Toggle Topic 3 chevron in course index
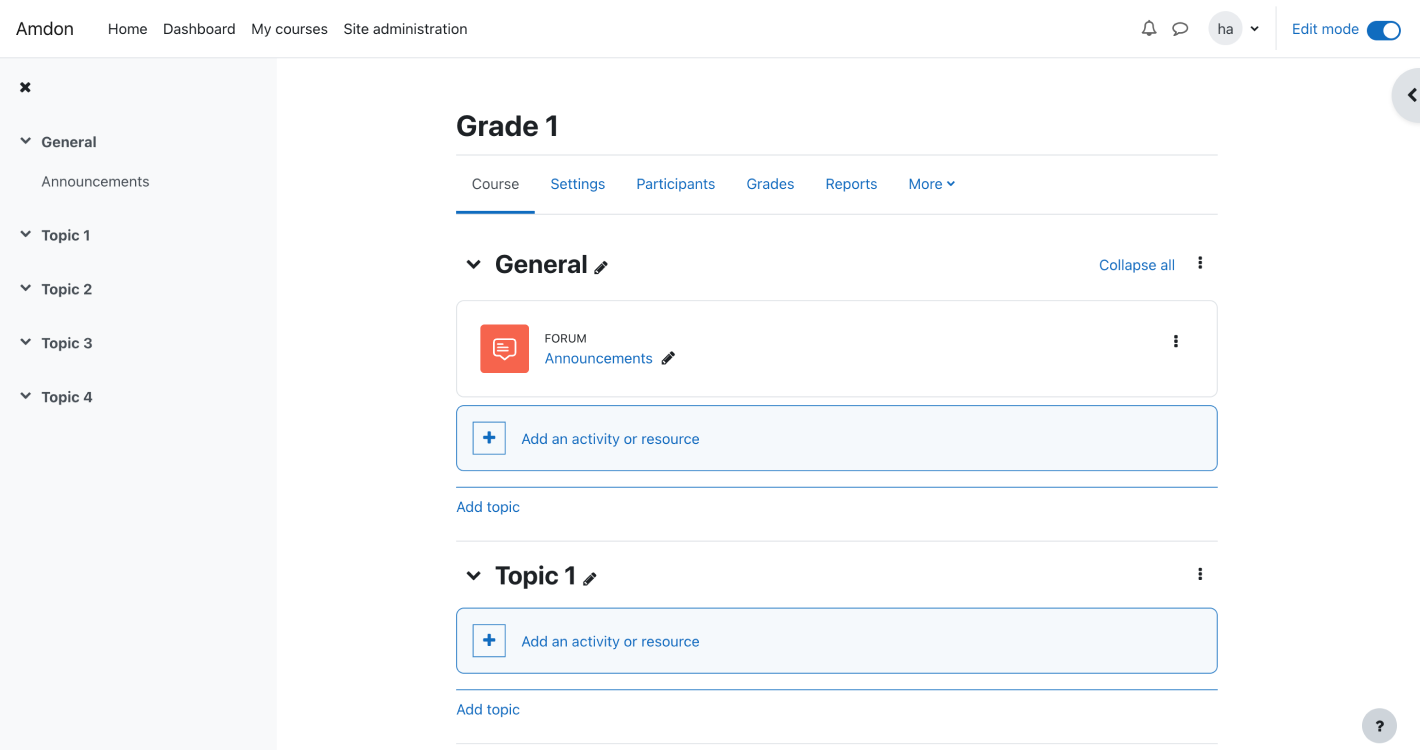Viewport: 1420px width, 750px height. pos(26,342)
